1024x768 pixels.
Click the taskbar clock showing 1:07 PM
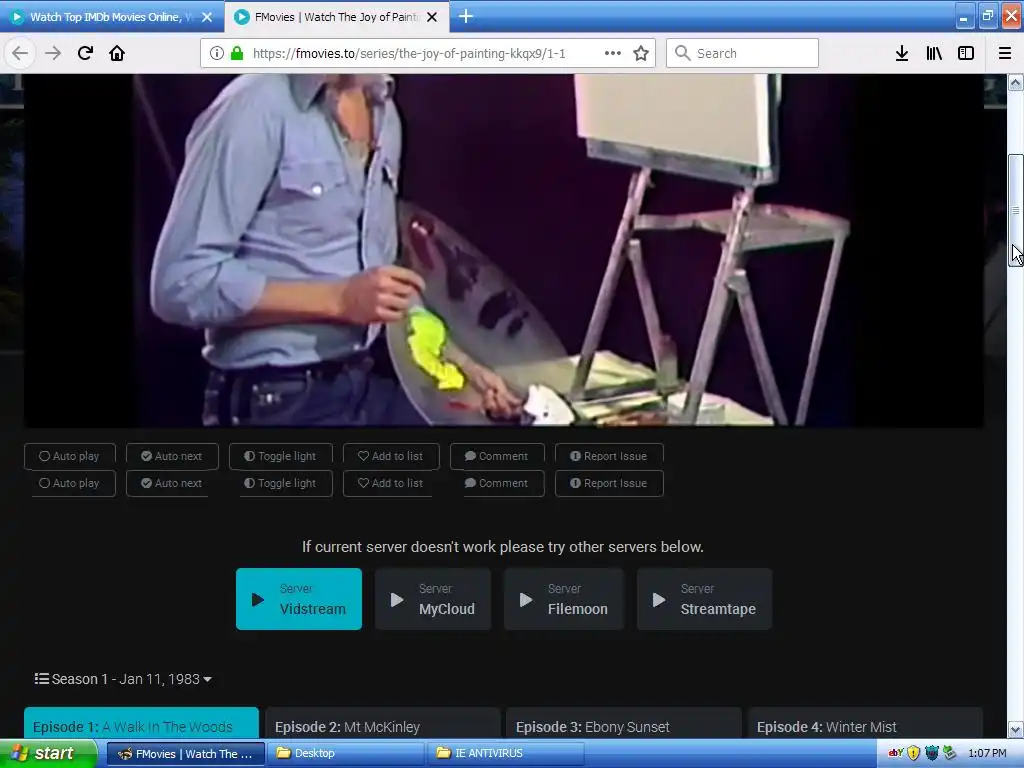pos(987,754)
